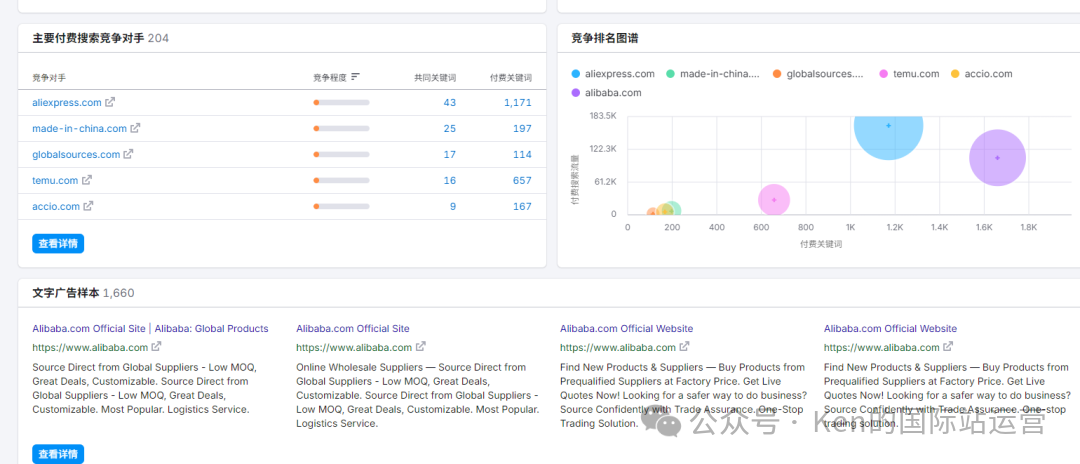Screen dimensions: 1080x464
Task: Toggle temu.com legend item in chart
Action: click(x=909, y=74)
